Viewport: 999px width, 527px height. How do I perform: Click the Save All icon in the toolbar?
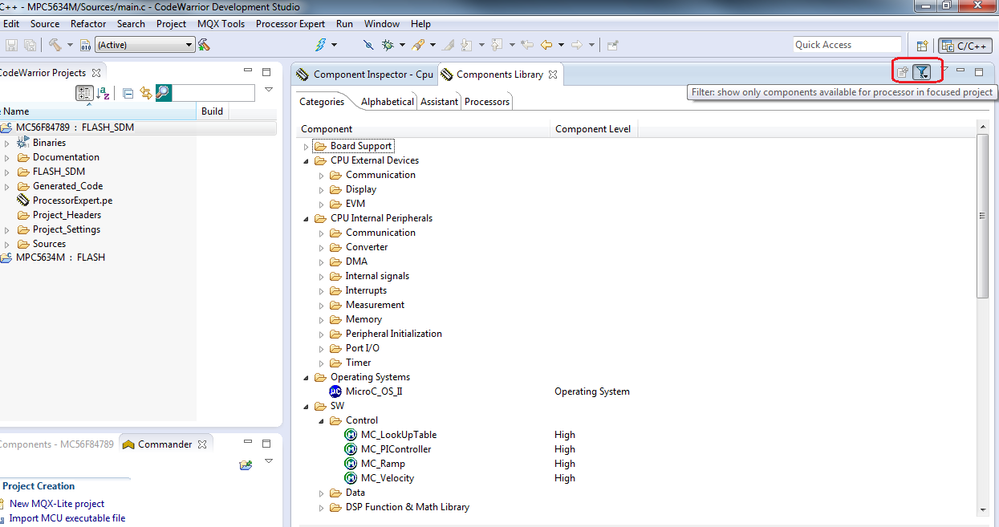coord(30,45)
